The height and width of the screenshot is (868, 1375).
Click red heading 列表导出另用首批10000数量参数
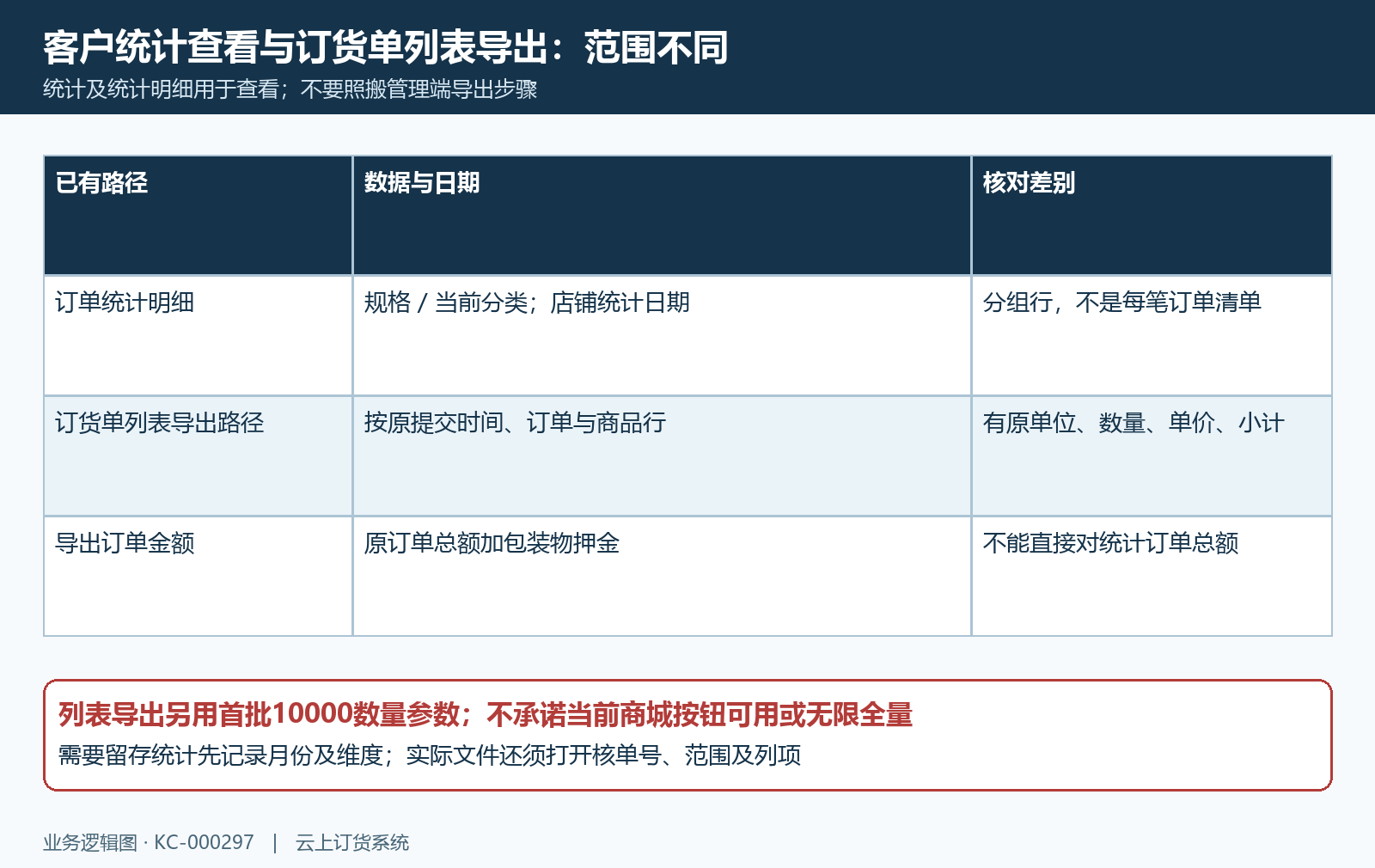pyautogui.click(x=259, y=714)
